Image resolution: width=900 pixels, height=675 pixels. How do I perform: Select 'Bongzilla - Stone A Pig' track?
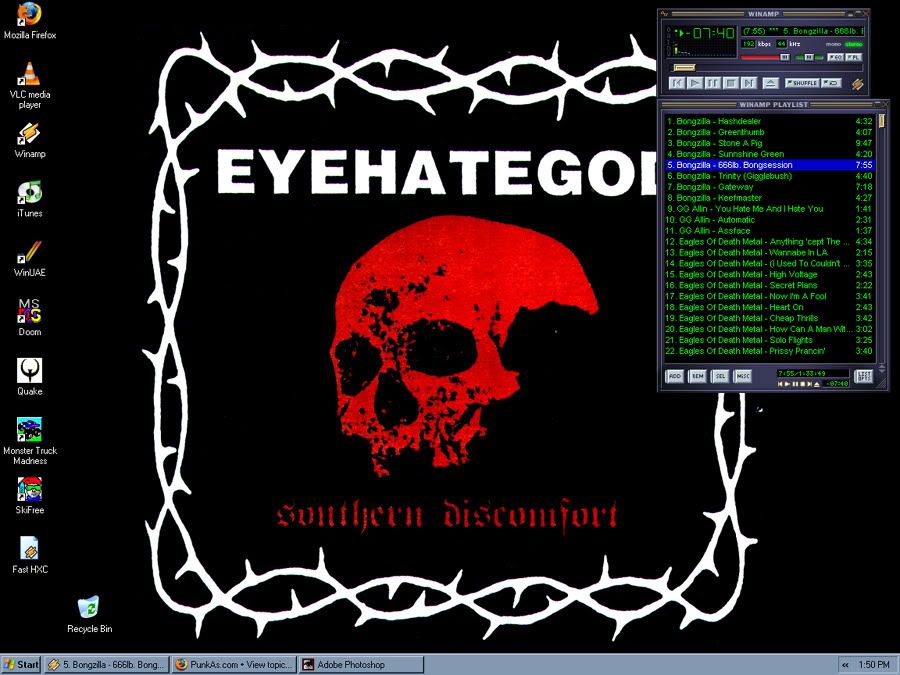[x=769, y=143]
